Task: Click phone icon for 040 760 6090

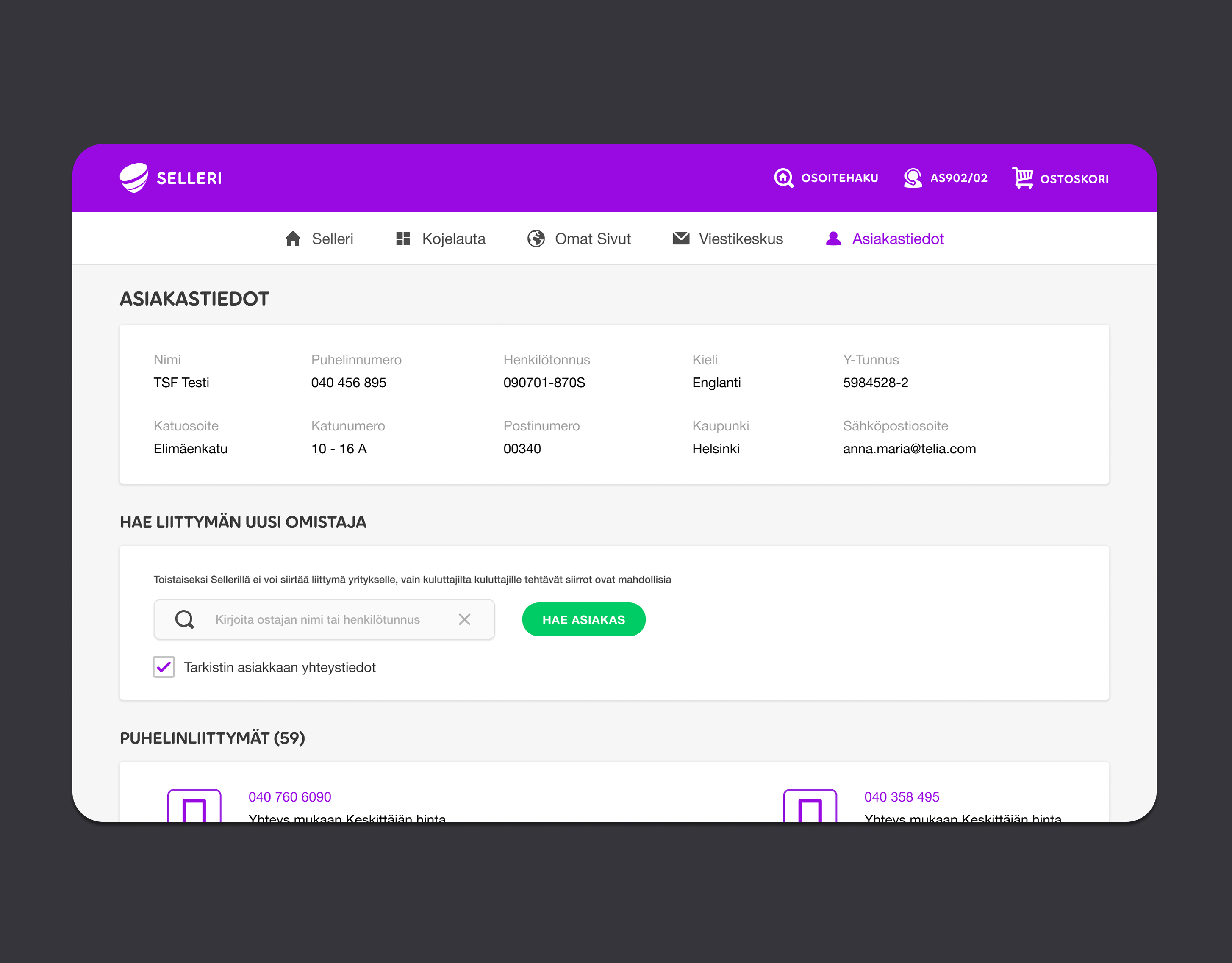Action: [194, 805]
